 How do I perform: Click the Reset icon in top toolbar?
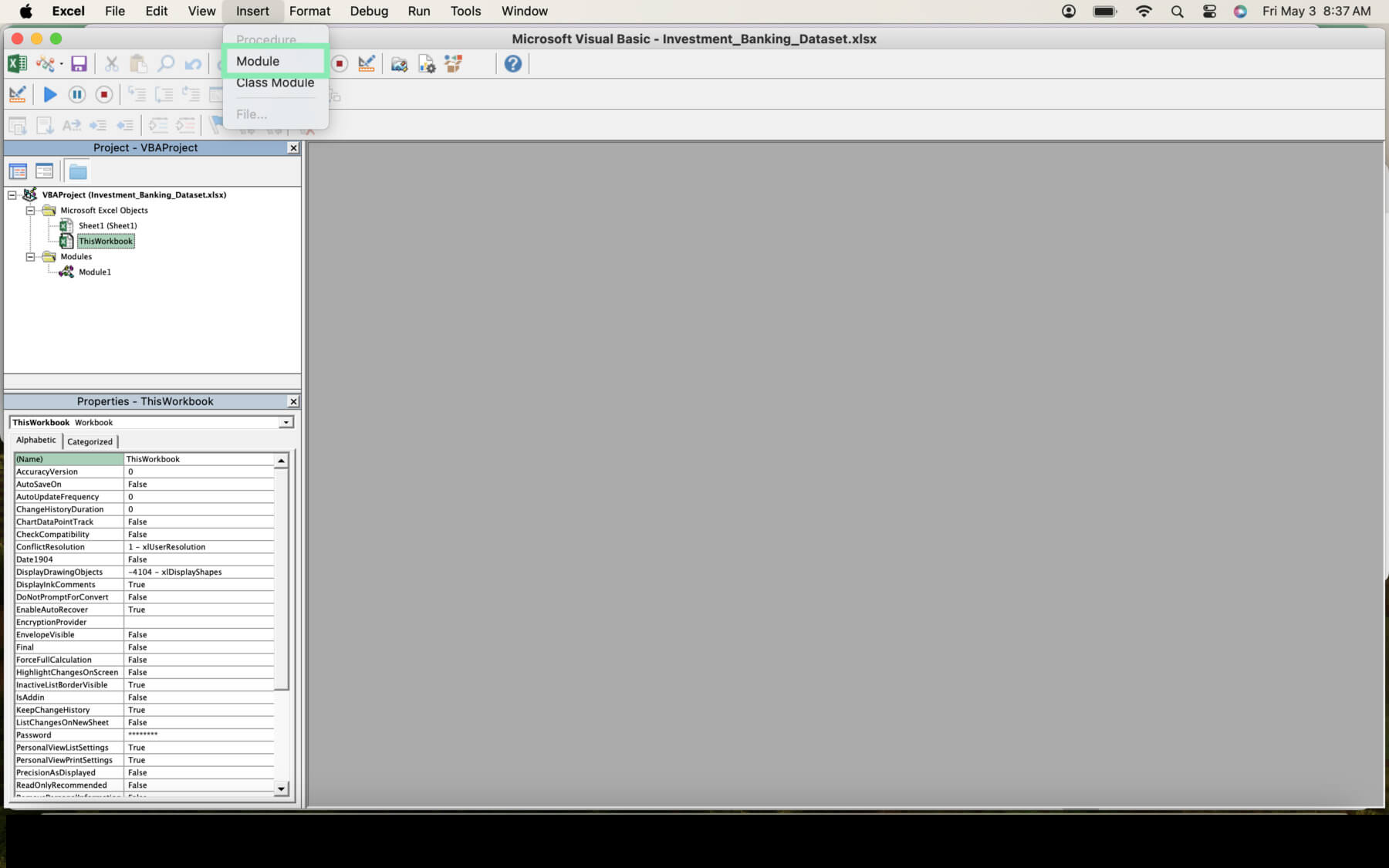click(340, 64)
